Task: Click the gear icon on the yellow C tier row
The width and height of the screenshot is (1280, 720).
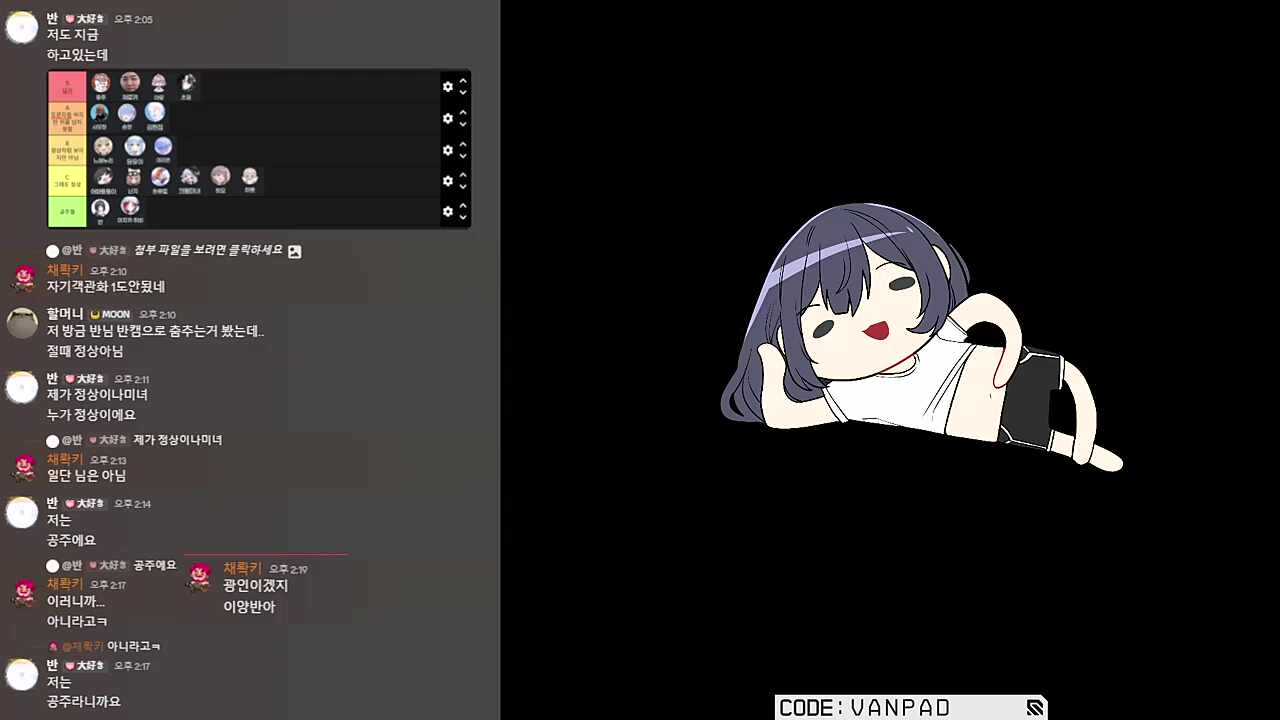Action: (x=447, y=181)
